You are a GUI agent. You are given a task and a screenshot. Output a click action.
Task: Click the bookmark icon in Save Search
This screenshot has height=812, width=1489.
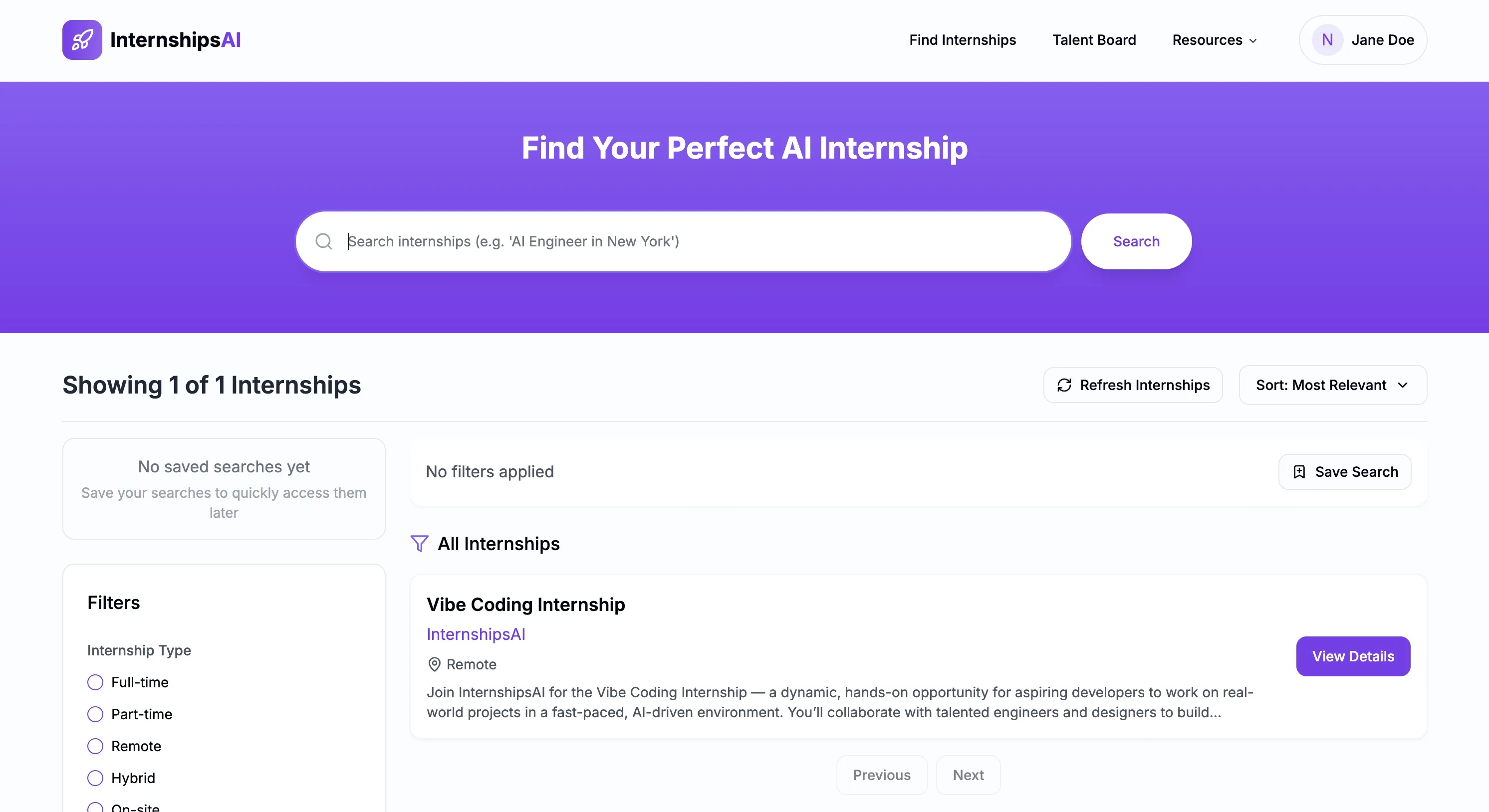pos(1299,472)
